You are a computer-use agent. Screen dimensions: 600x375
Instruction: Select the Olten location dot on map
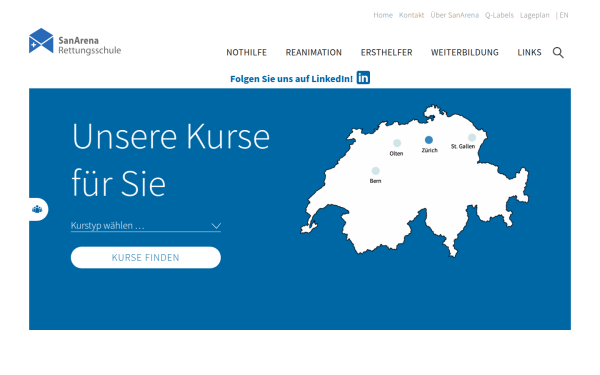[397, 143]
